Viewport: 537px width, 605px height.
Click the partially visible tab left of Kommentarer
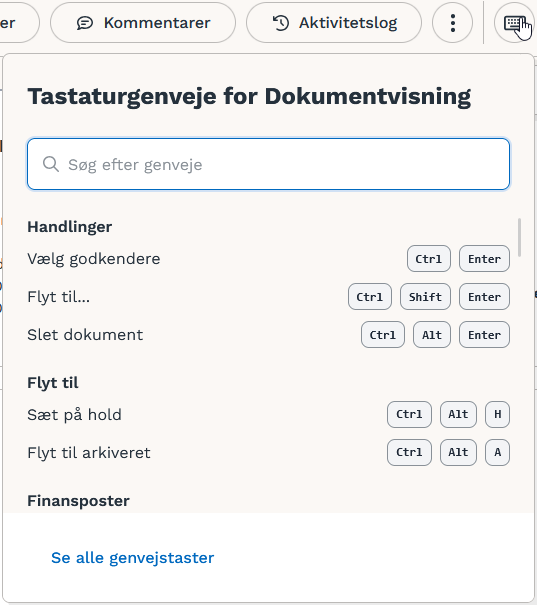[17, 23]
